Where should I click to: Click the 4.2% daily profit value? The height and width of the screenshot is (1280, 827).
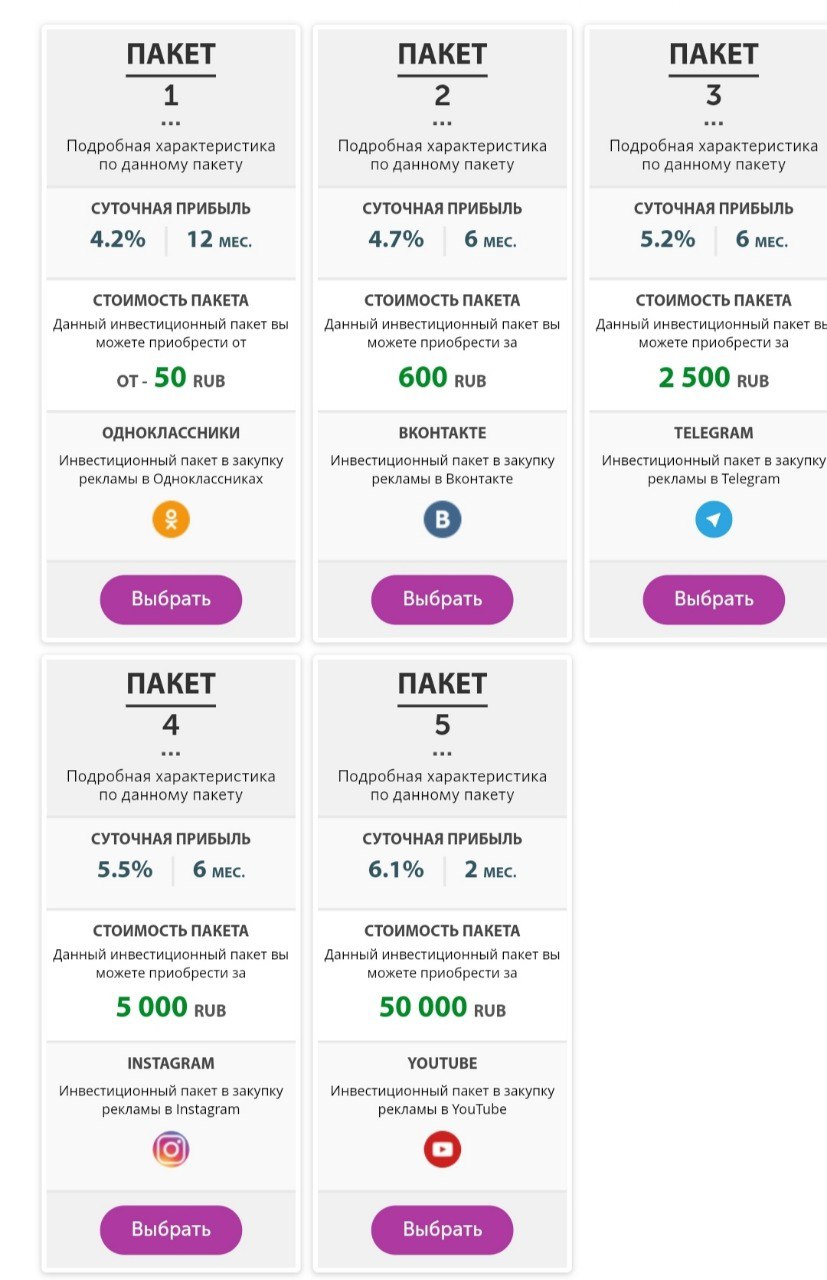[118, 240]
